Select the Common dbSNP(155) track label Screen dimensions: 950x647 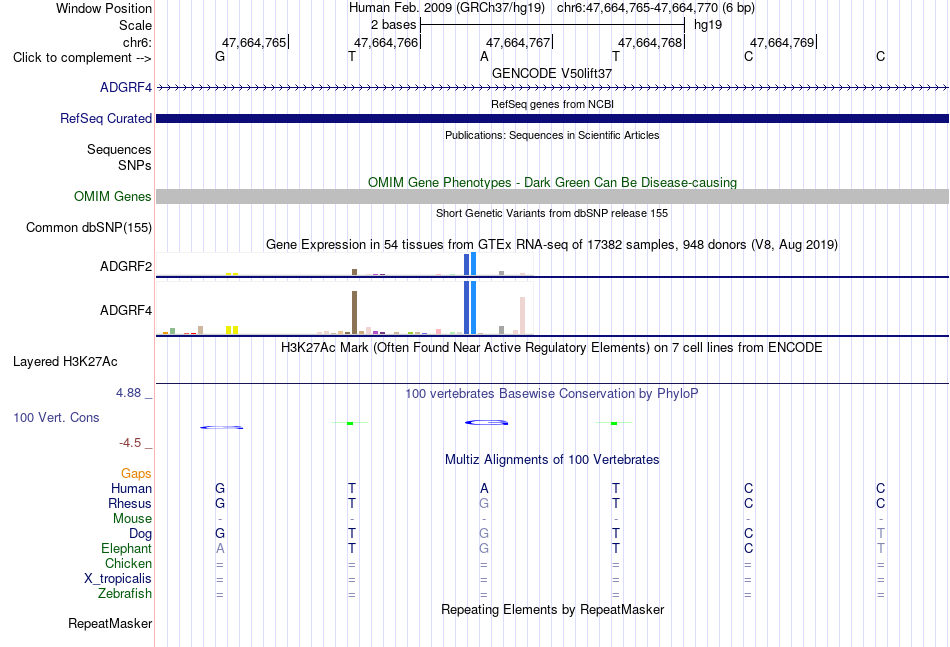click(x=89, y=227)
